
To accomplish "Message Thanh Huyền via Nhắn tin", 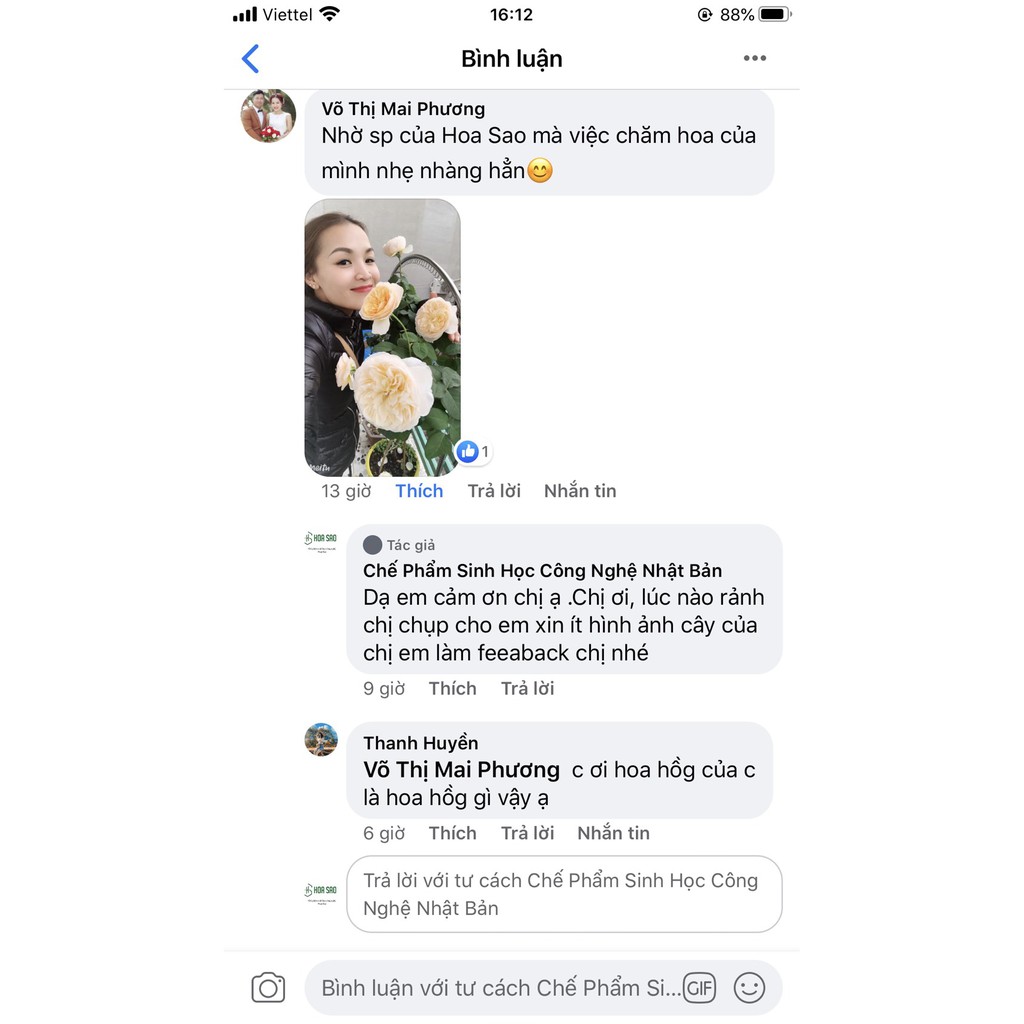I will [613, 833].
